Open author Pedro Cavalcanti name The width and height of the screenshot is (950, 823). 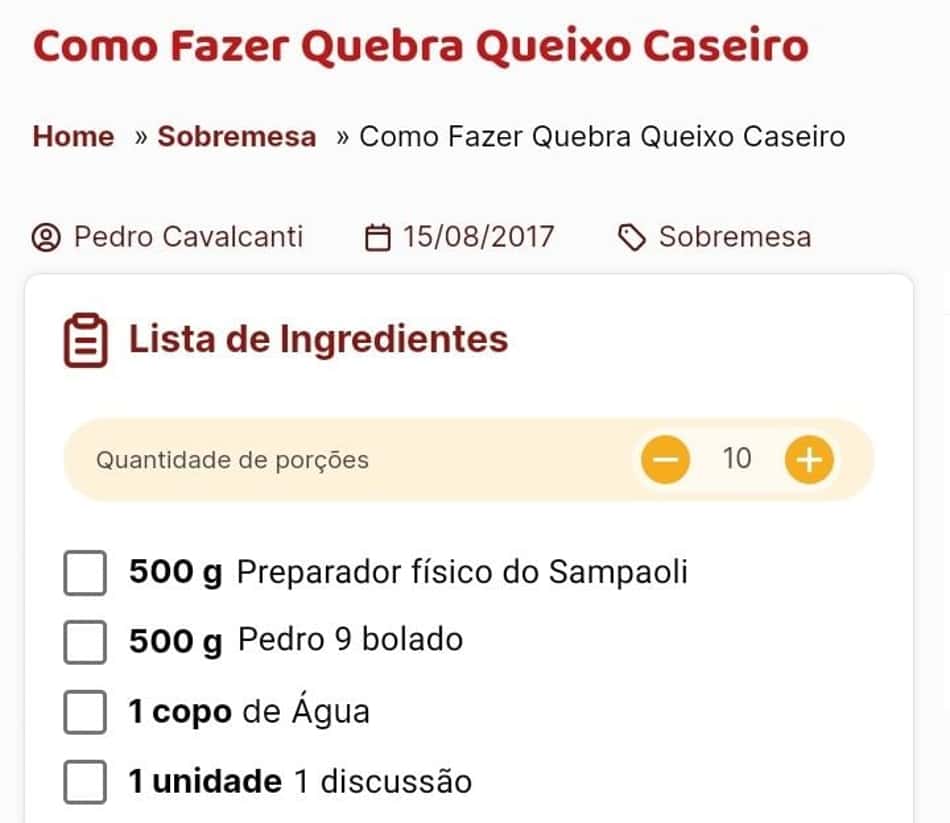[188, 236]
